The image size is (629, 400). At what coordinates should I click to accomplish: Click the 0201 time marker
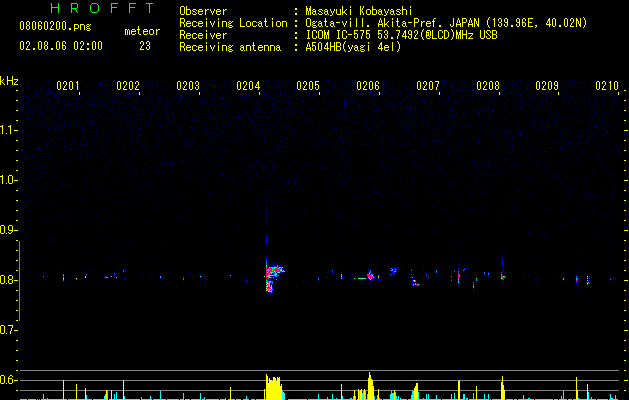pyautogui.click(x=68, y=86)
